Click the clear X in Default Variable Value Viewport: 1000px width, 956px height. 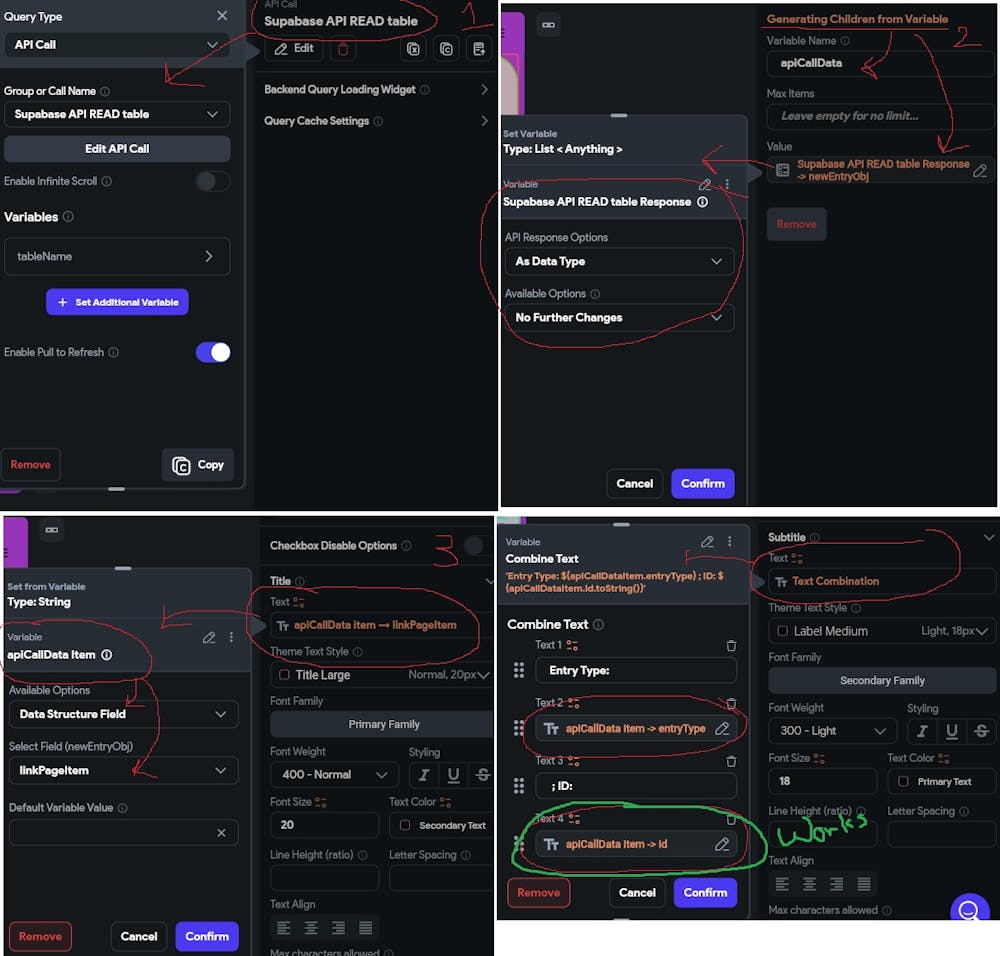pyautogui.click(x=221, y=833)
